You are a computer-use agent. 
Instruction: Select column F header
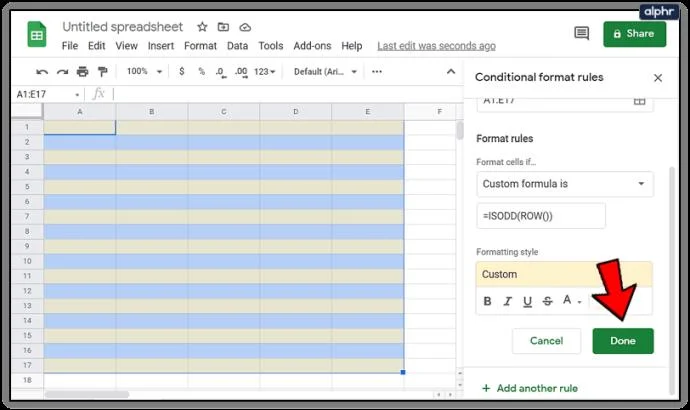point(433,112)
